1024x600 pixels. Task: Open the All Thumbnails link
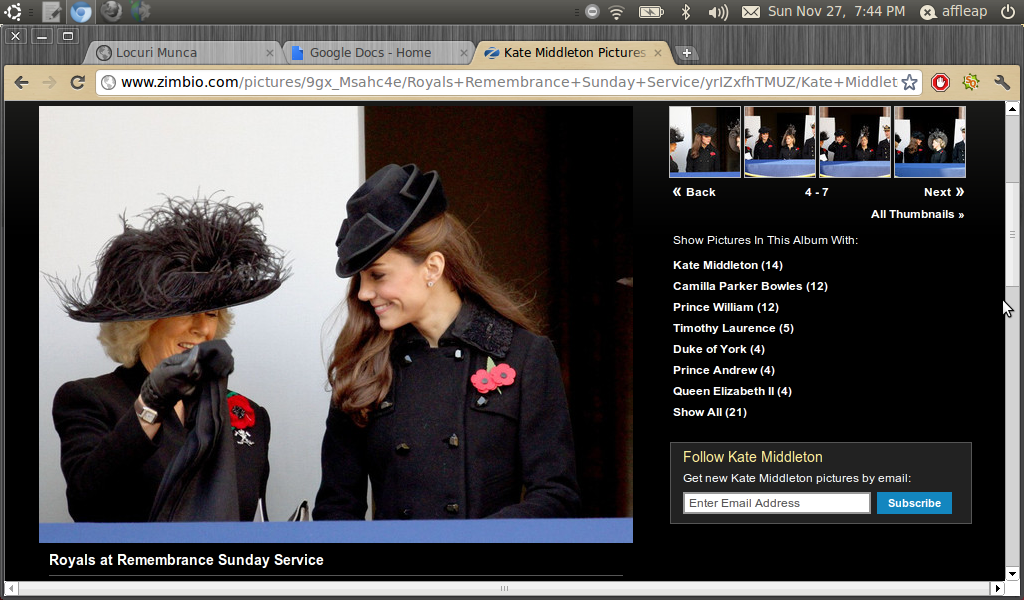[918, 214]
